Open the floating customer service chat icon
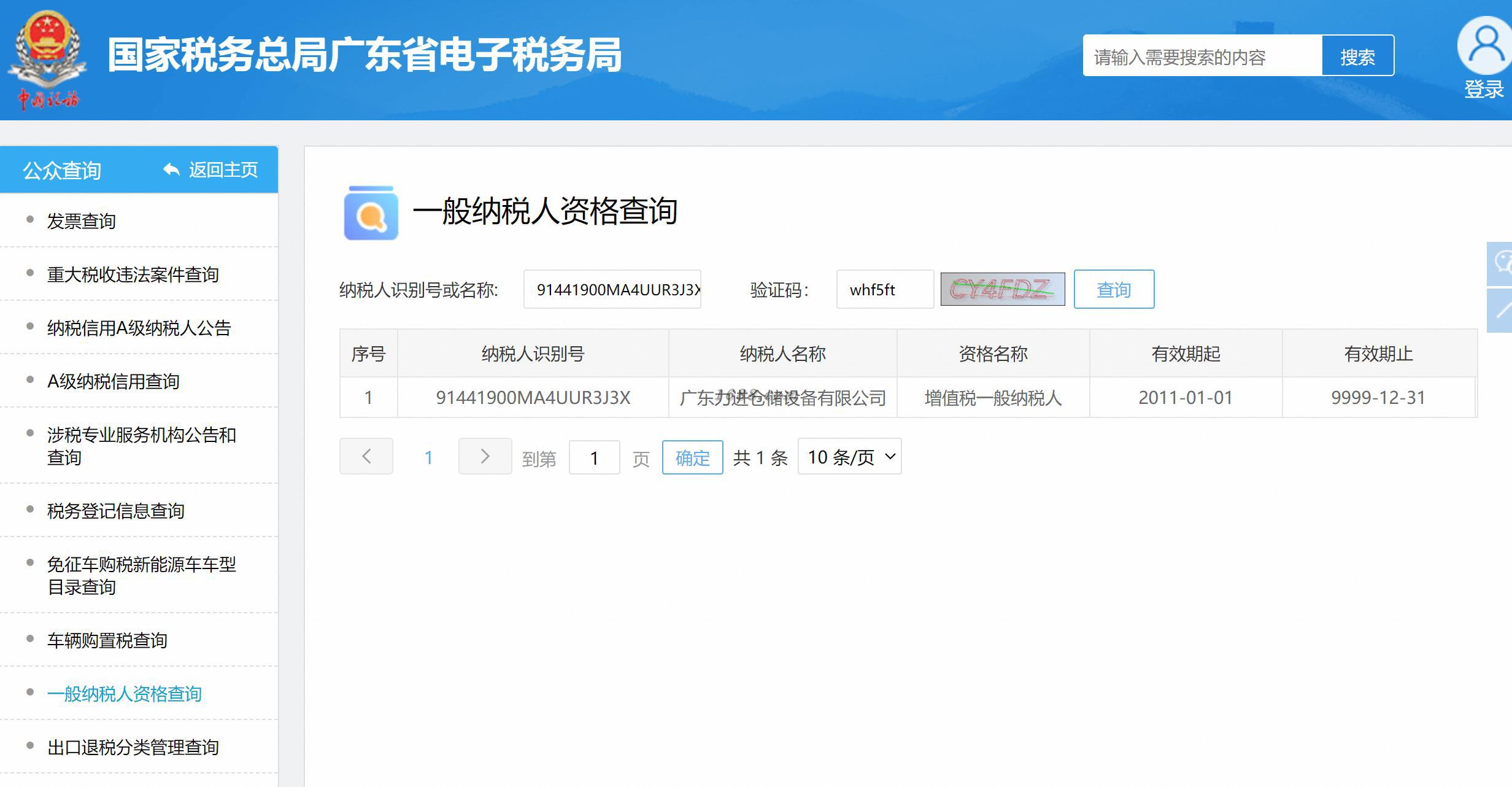The width and height of the screenshot is (1512, 787). (1501, 263)
